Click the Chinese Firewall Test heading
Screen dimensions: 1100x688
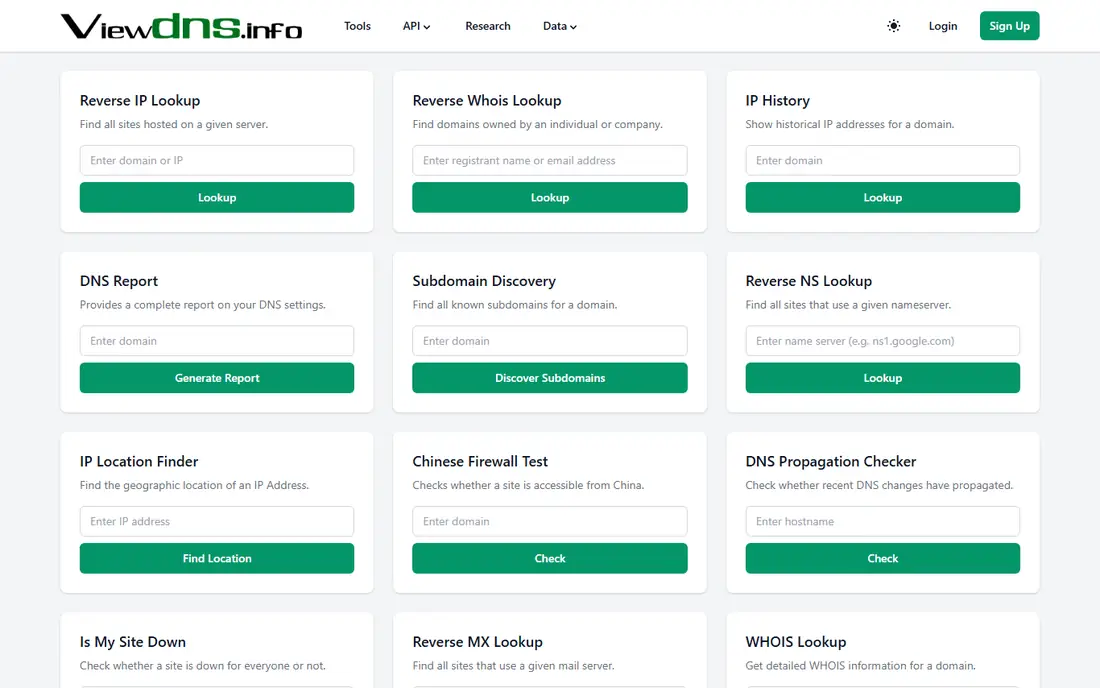tap(480, 461)
